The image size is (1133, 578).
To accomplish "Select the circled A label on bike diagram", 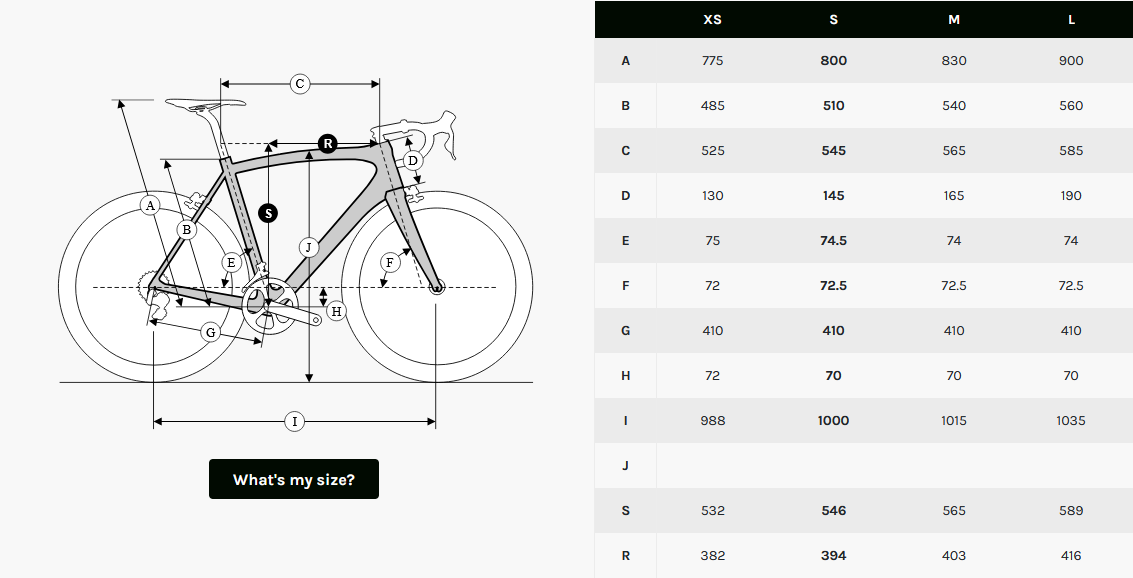I will click(150, 206).
